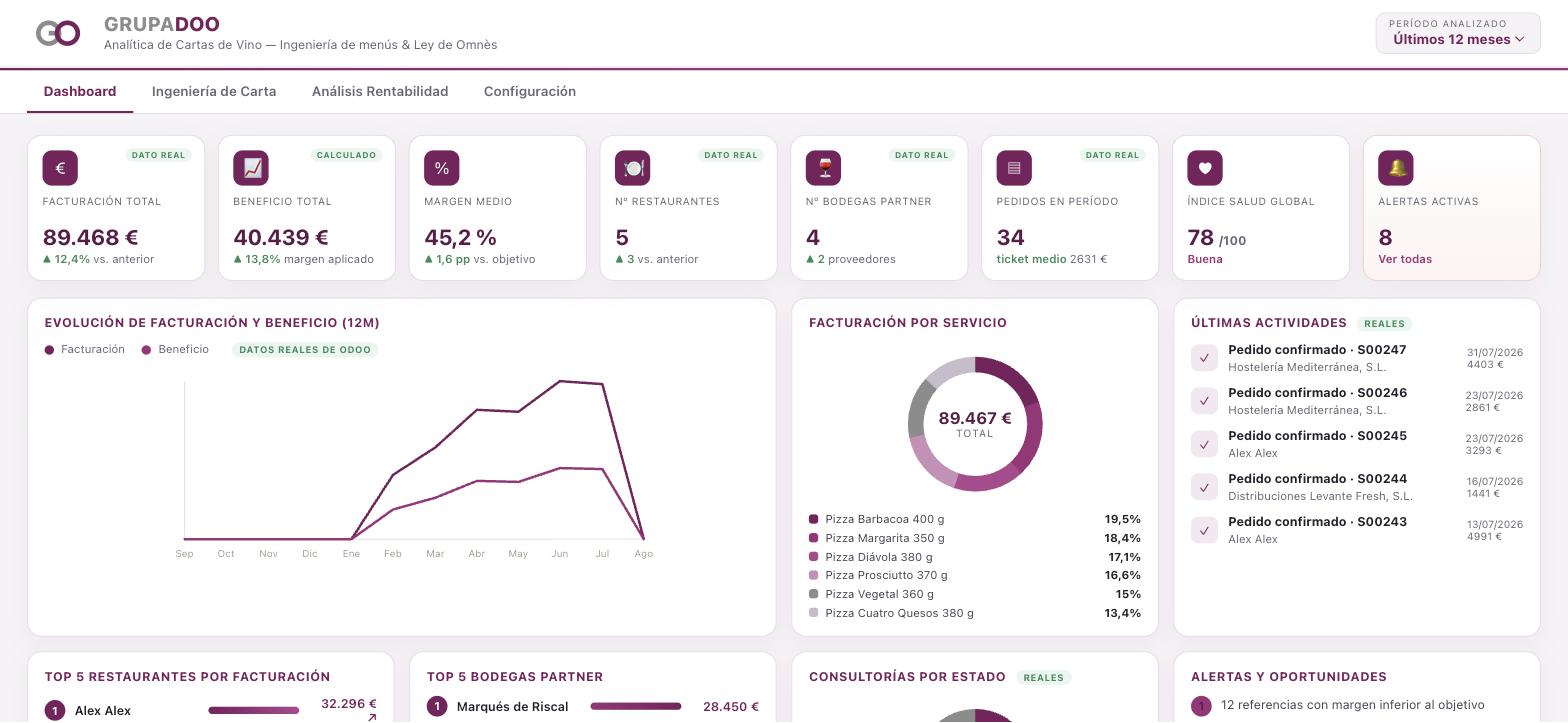Click the Marqués de Riscal revenue bar

tap(636, 706)
